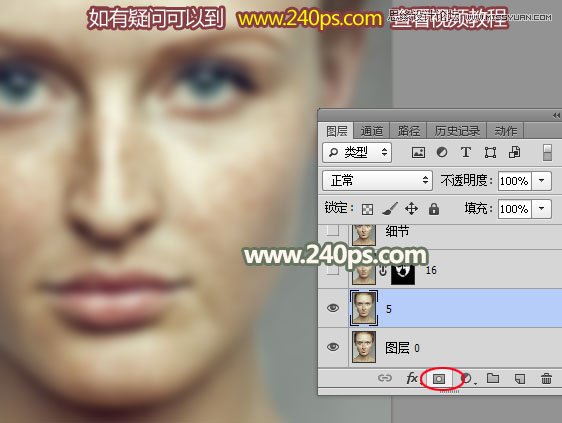This screenshot has height=423, width=562.
Task: Filter layers by smart object icon
Action: (x=514, y=153)
